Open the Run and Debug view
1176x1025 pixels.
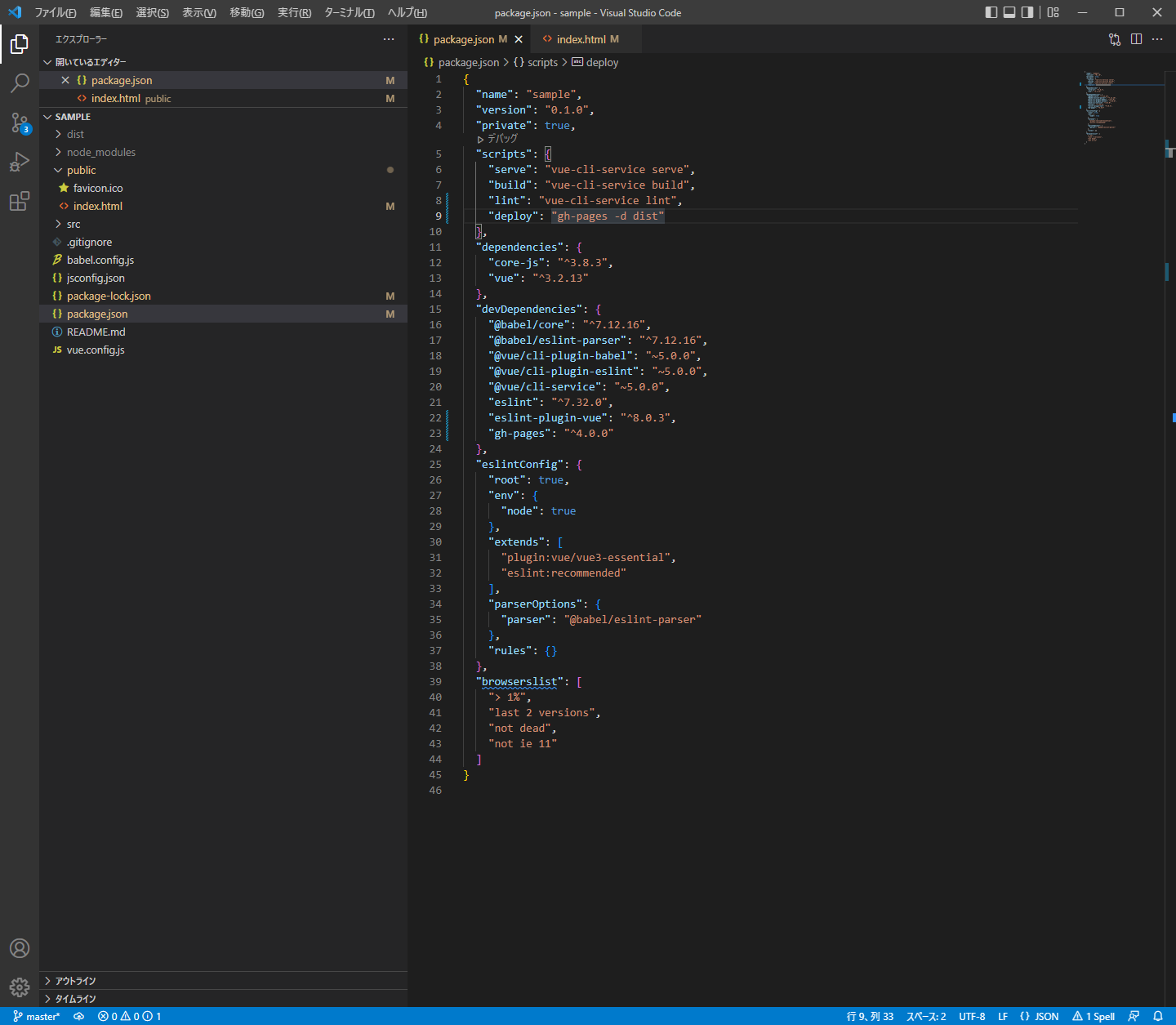(x=20, y=162)
